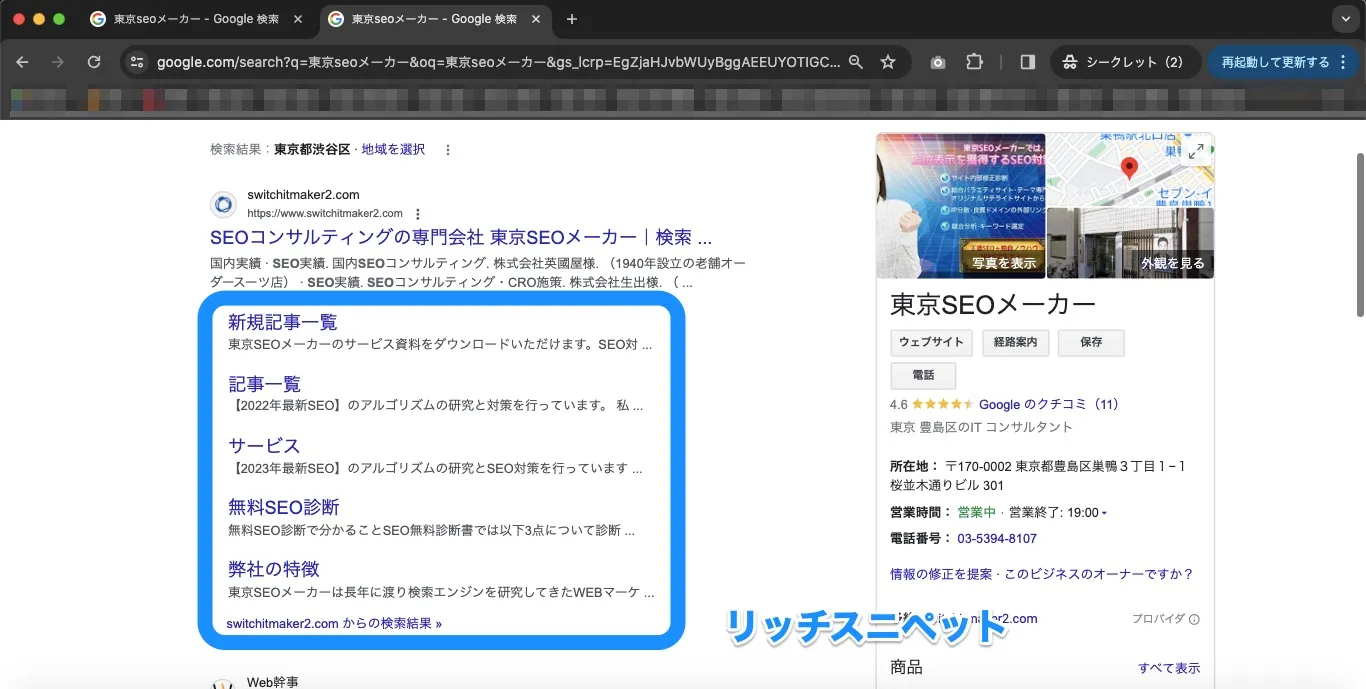This screenshot has width=1366, height=689.
Task: Click 電話 button
Action: (923, 376)
